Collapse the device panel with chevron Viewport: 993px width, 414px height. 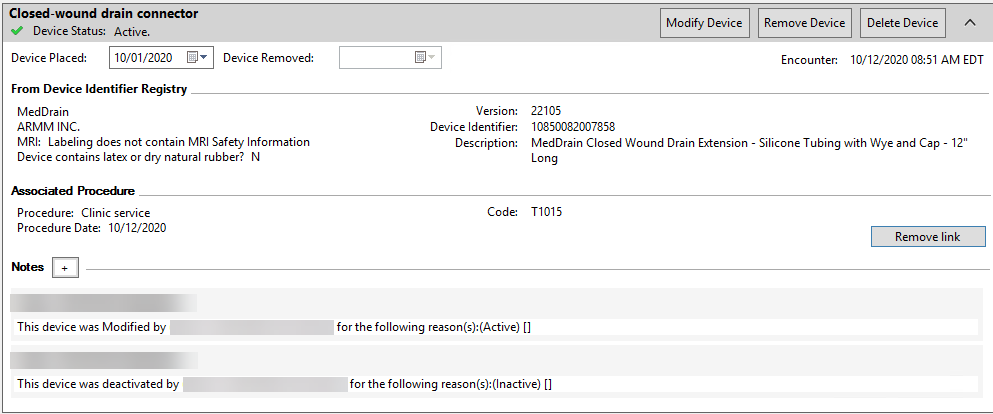click(970, 23)
